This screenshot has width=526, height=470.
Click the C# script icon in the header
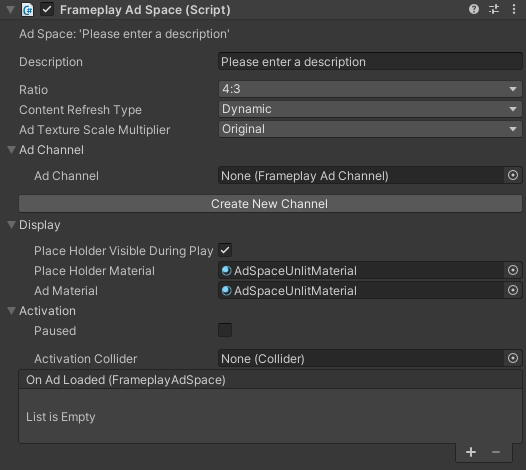[x=27, y=9]
